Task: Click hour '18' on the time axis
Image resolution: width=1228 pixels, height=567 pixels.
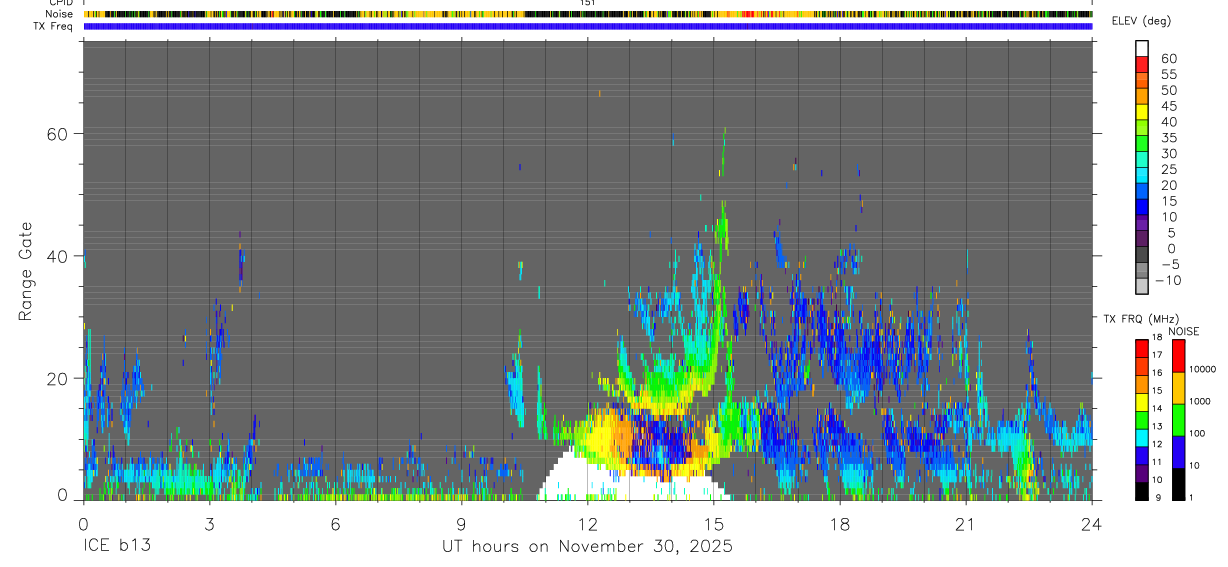Action: click(839, 522)
